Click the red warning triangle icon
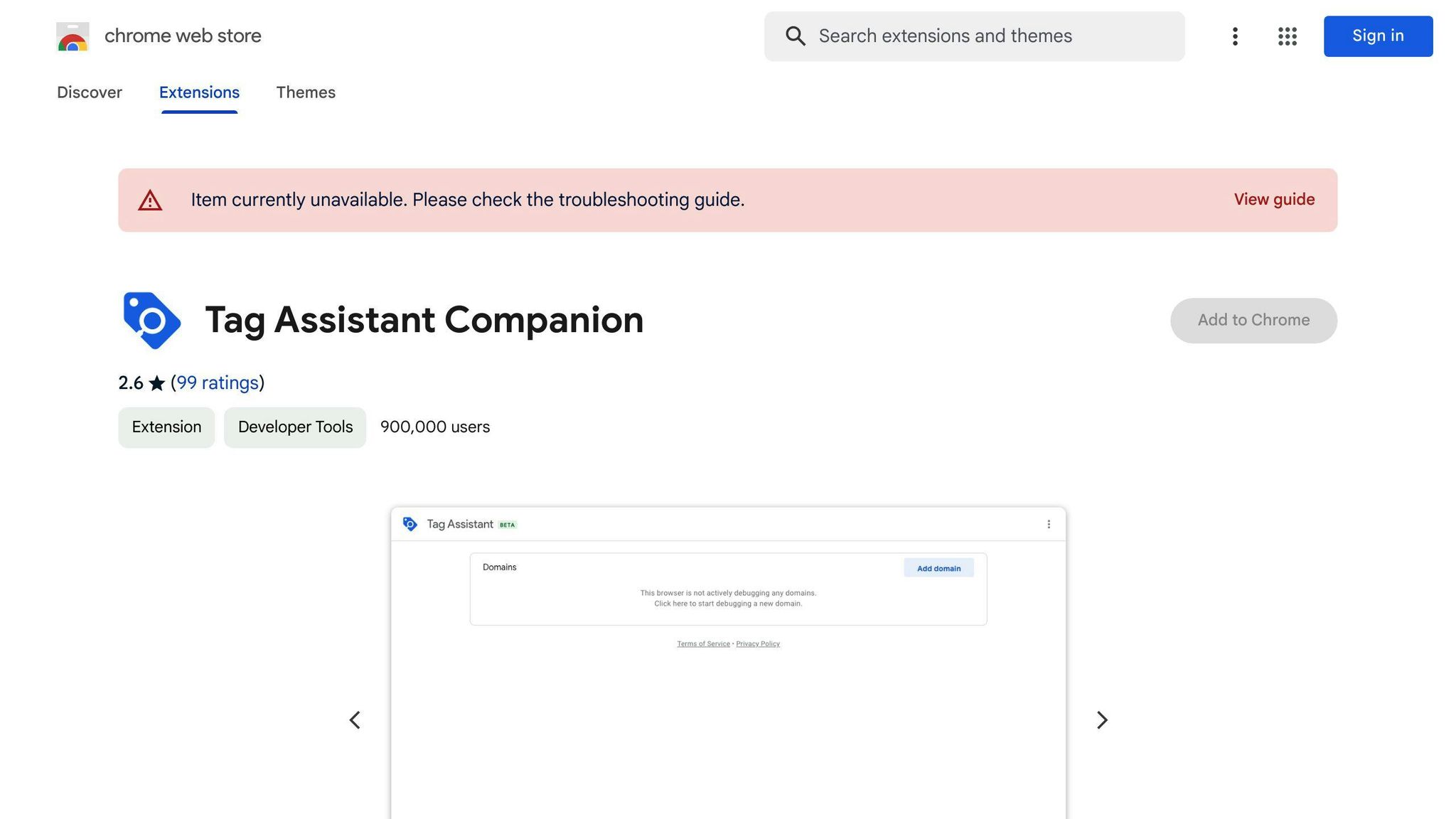 coord(150,200)
